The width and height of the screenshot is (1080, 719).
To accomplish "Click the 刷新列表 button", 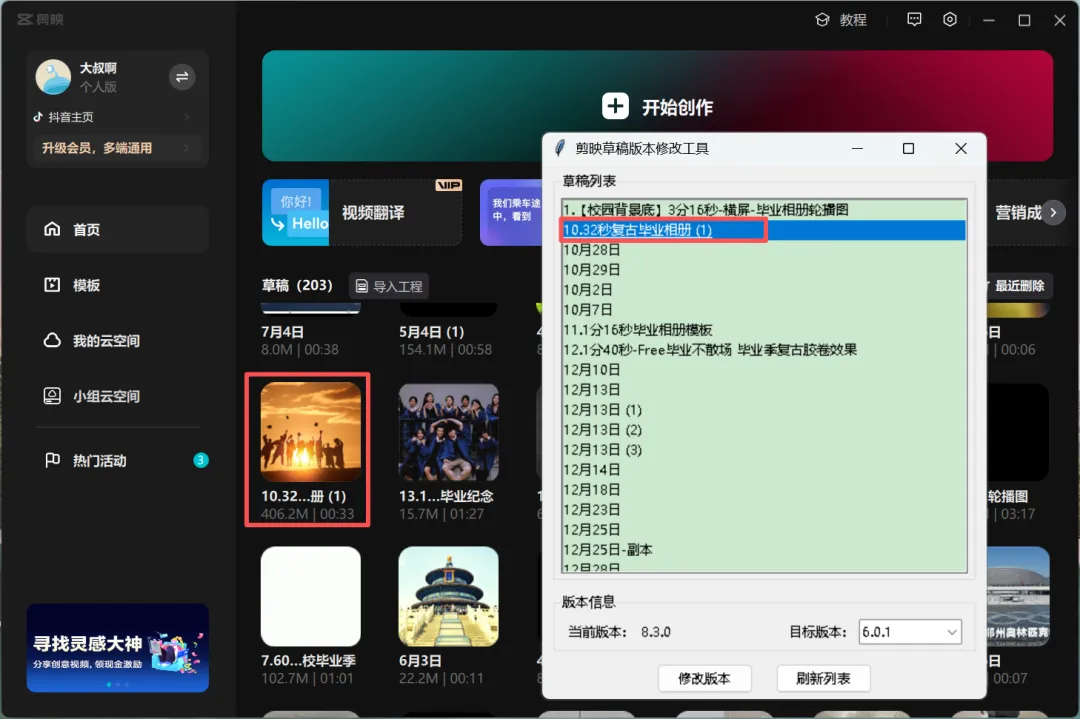I will pos(823,678).
